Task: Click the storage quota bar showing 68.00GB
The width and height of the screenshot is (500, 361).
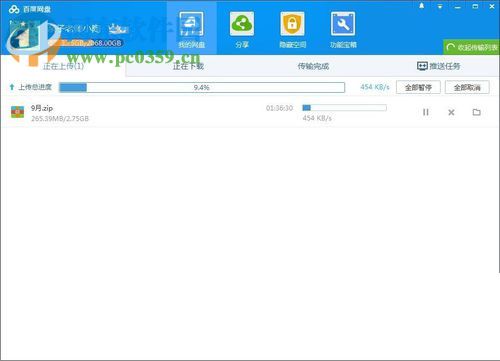Action: 87,43
